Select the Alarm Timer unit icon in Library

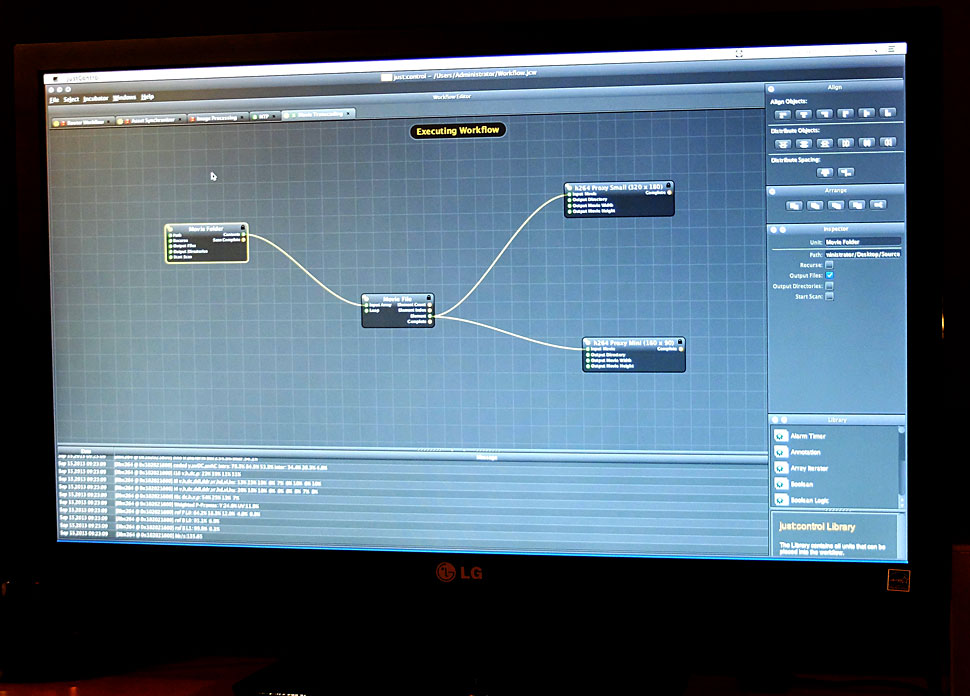tap(782, 437)
